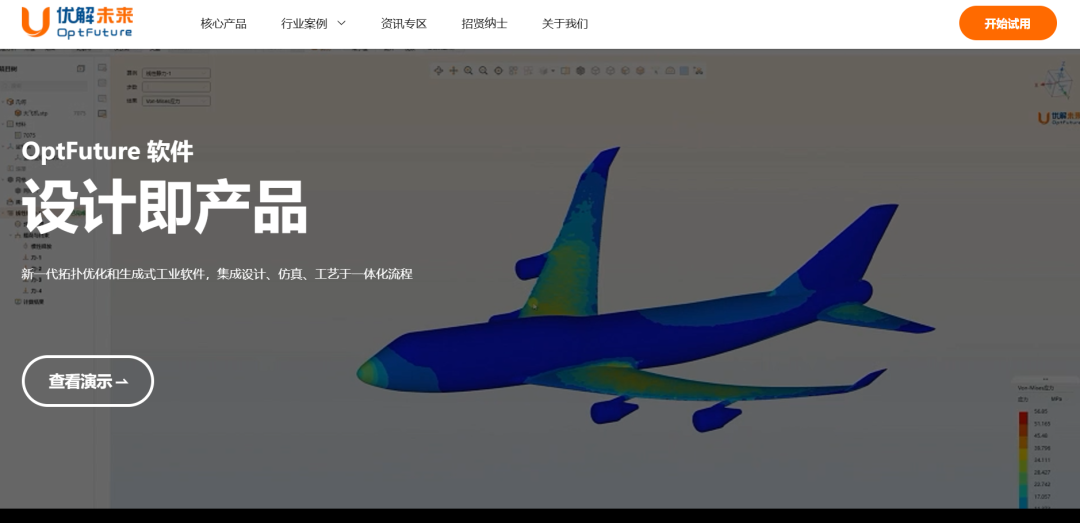1080x523 pixels.
Task: Open the 关于我们 page
Action: (565, 24)
